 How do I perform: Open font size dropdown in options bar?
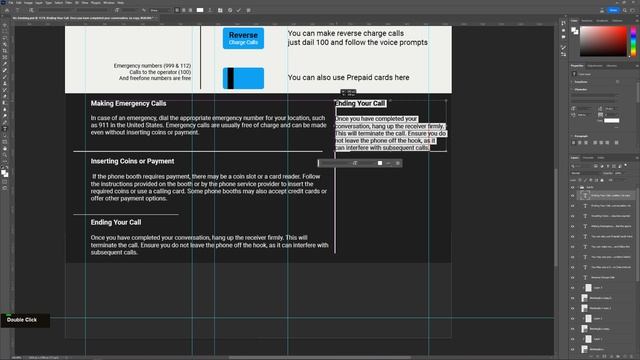click(x=130, y=10)
